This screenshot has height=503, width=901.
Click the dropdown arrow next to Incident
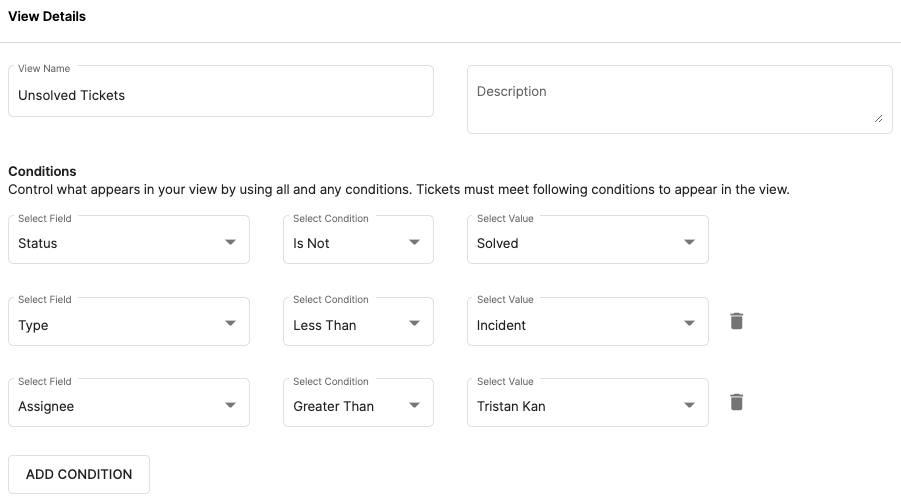(690, 324)
